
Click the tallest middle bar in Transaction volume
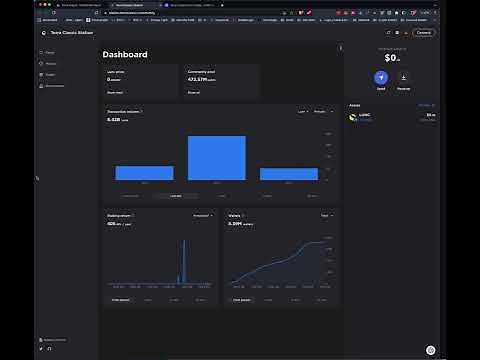217,158
